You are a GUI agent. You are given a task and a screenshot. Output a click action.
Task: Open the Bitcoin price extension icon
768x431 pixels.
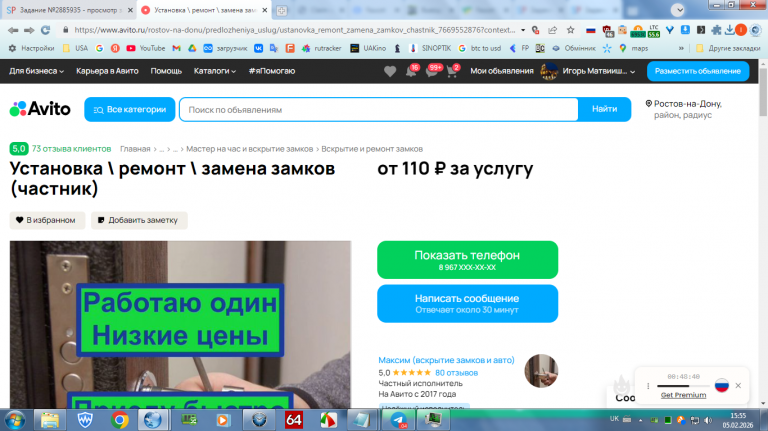point(638,31)
